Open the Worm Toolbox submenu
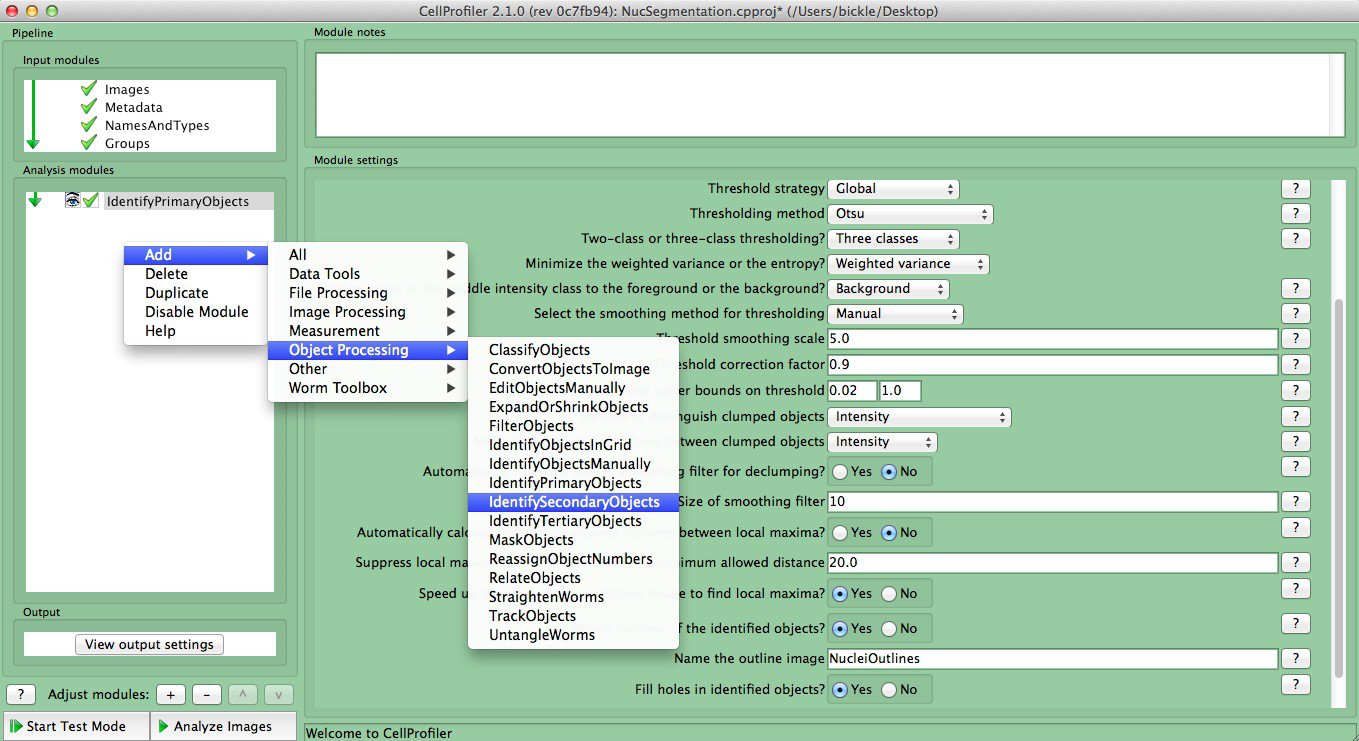The height and width of the screenshot is (741, 1359). (x=368, y=388)
